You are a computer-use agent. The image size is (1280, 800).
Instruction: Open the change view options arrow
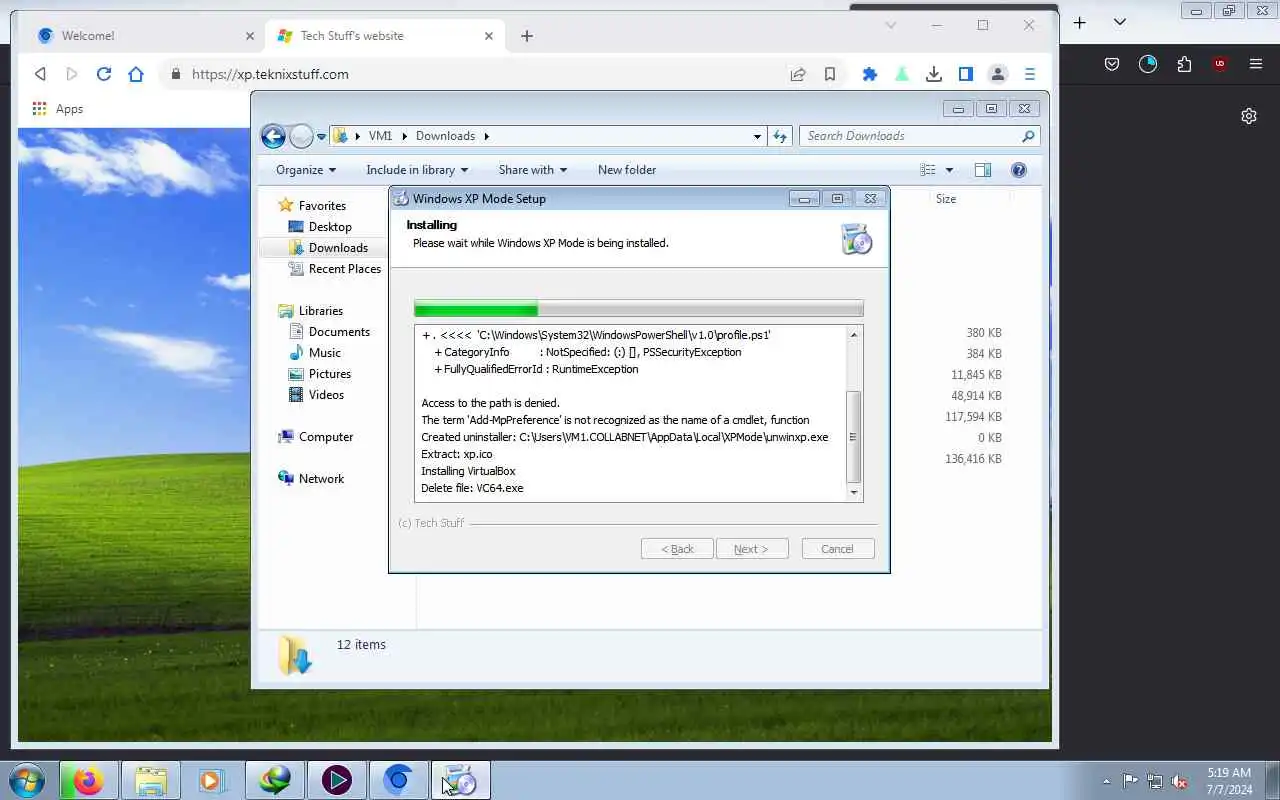pos(949,170)
